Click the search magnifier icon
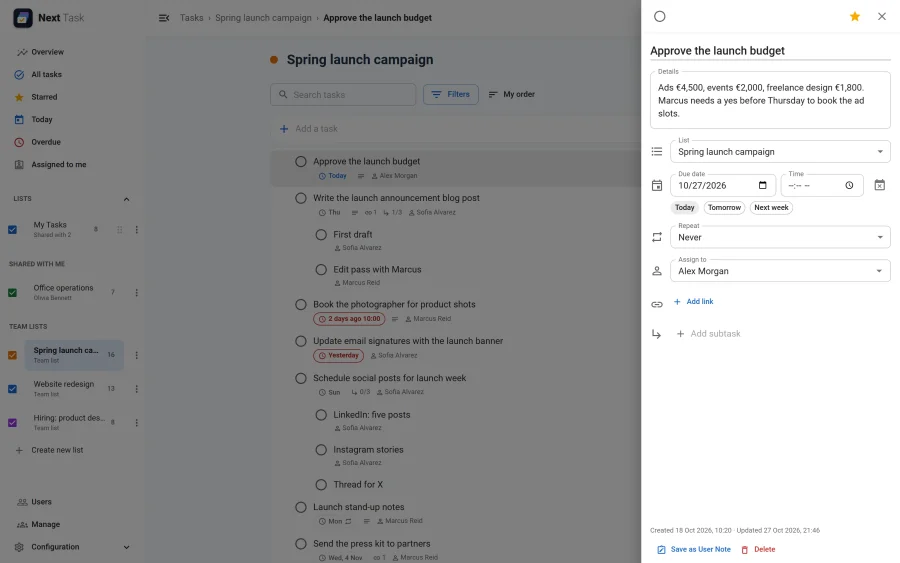Screen dimensions: 900x563 tap(283, 94)
